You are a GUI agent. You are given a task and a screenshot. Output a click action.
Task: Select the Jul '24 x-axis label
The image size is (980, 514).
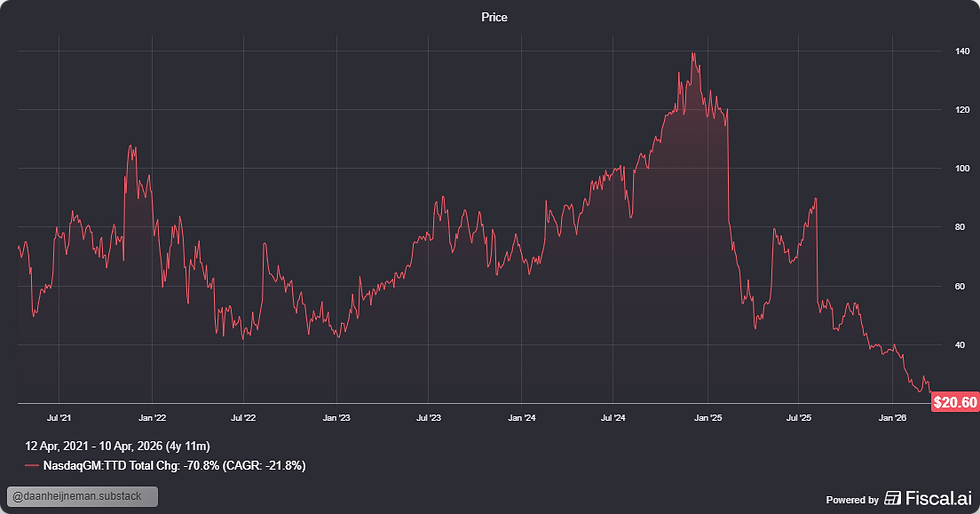613,418
